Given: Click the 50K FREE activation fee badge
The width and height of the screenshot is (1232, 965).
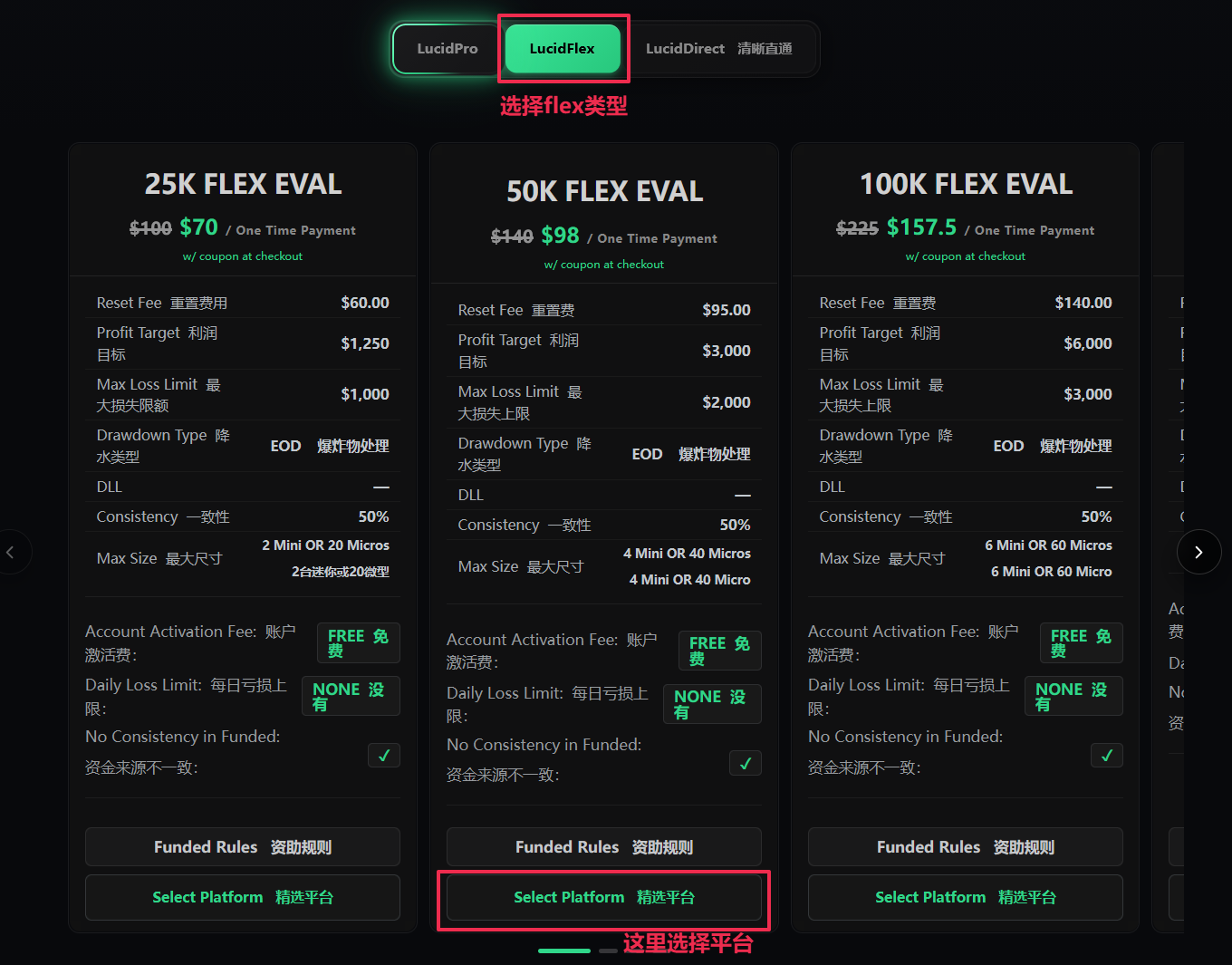Looking at the screenshot, I should pyautogui.click(x=719, y=651).
